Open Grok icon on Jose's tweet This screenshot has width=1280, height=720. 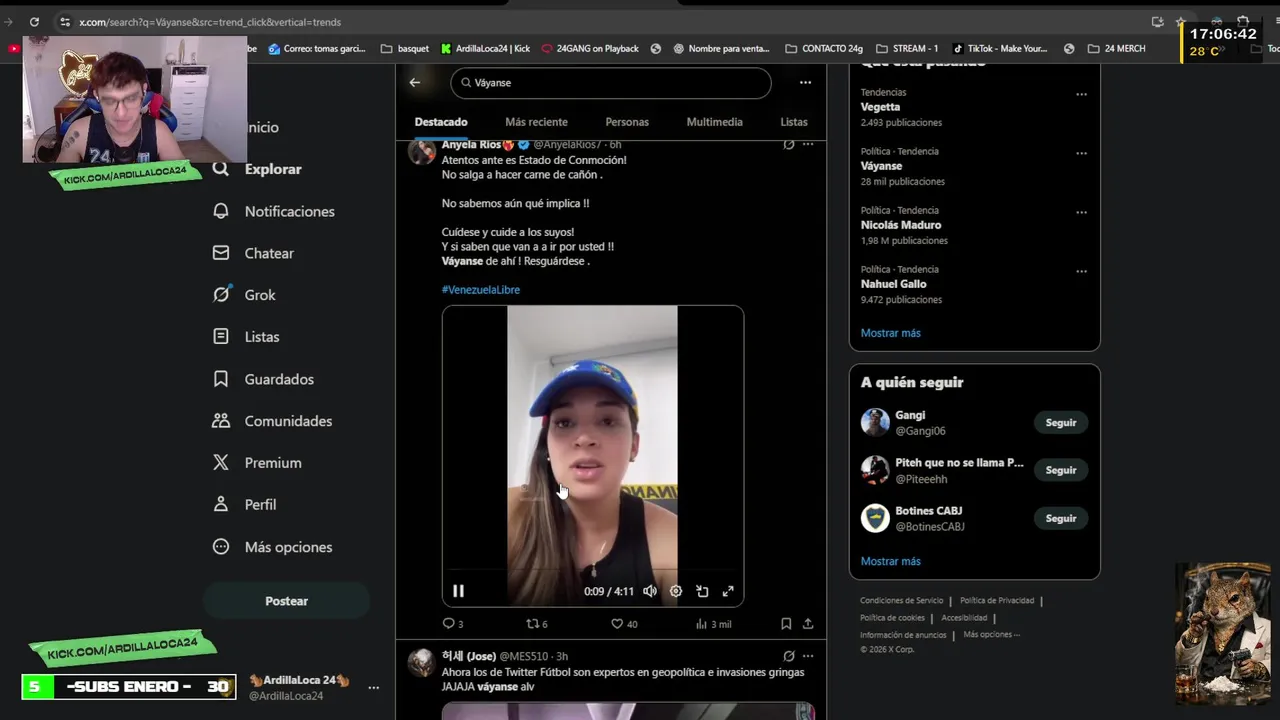tap(789, 656)
